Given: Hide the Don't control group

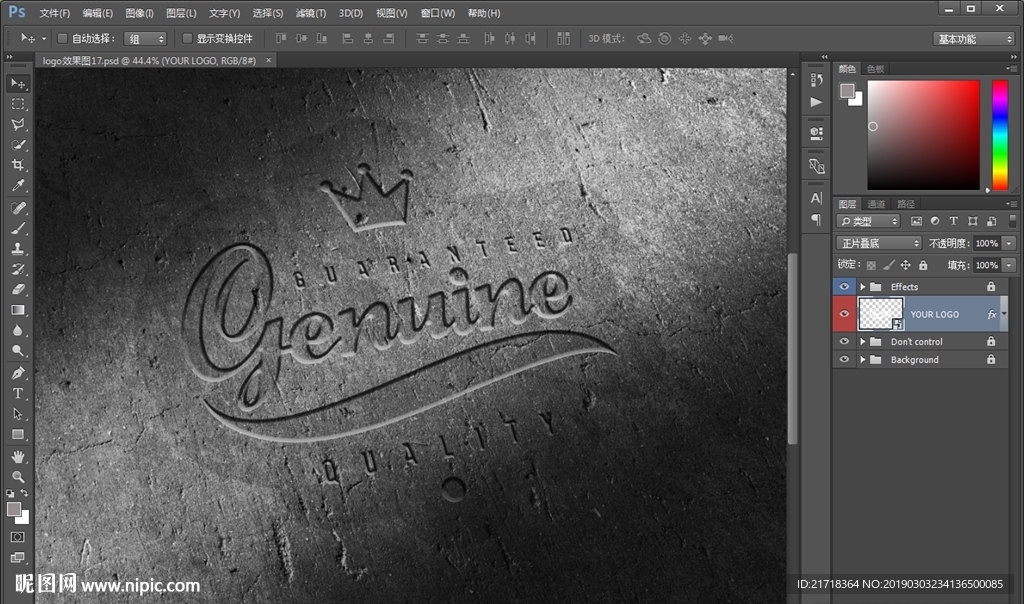Looking at the screenshot, I should (844, 342).
